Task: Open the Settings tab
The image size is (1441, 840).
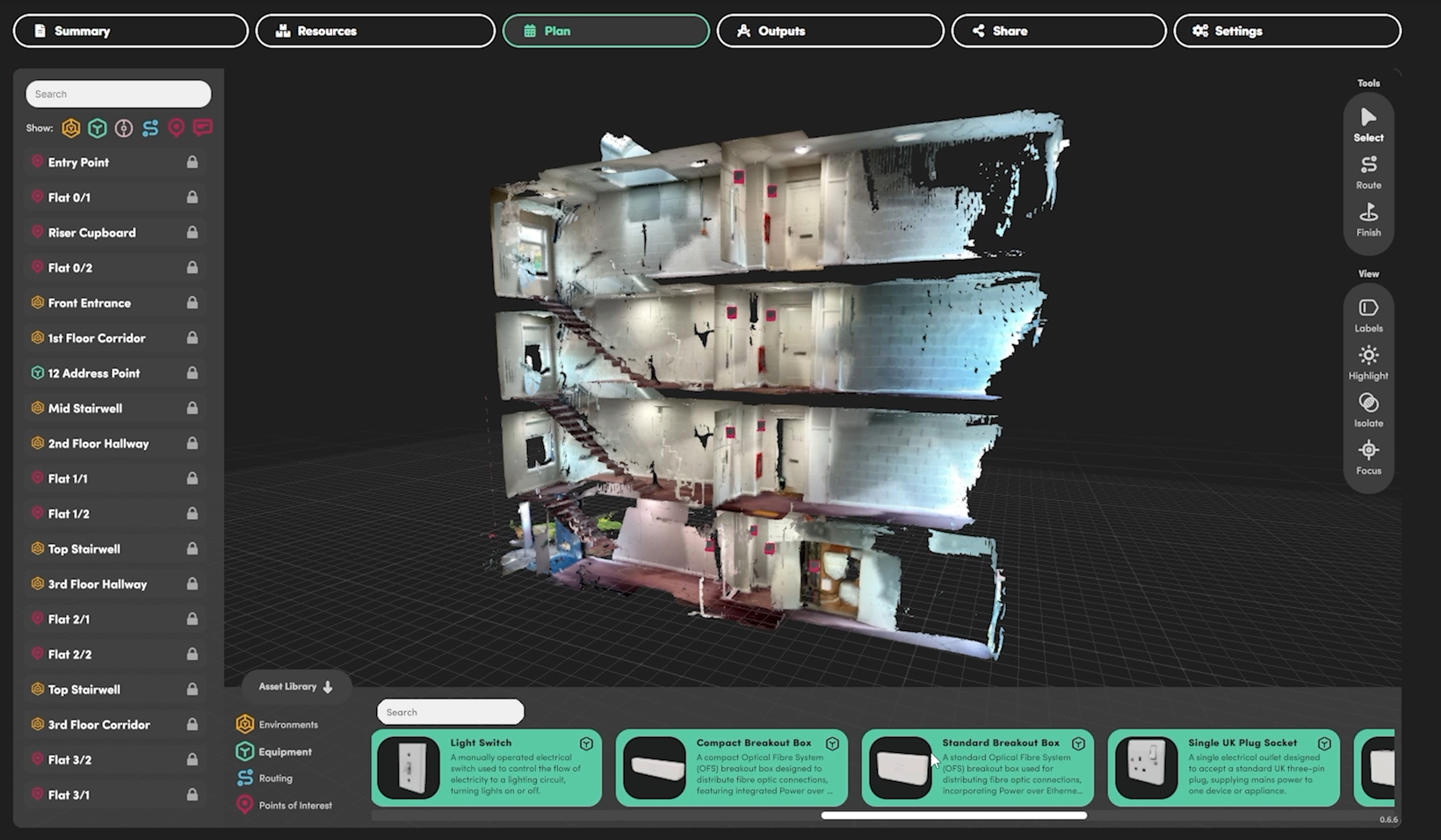Action: pos(1286,31)
